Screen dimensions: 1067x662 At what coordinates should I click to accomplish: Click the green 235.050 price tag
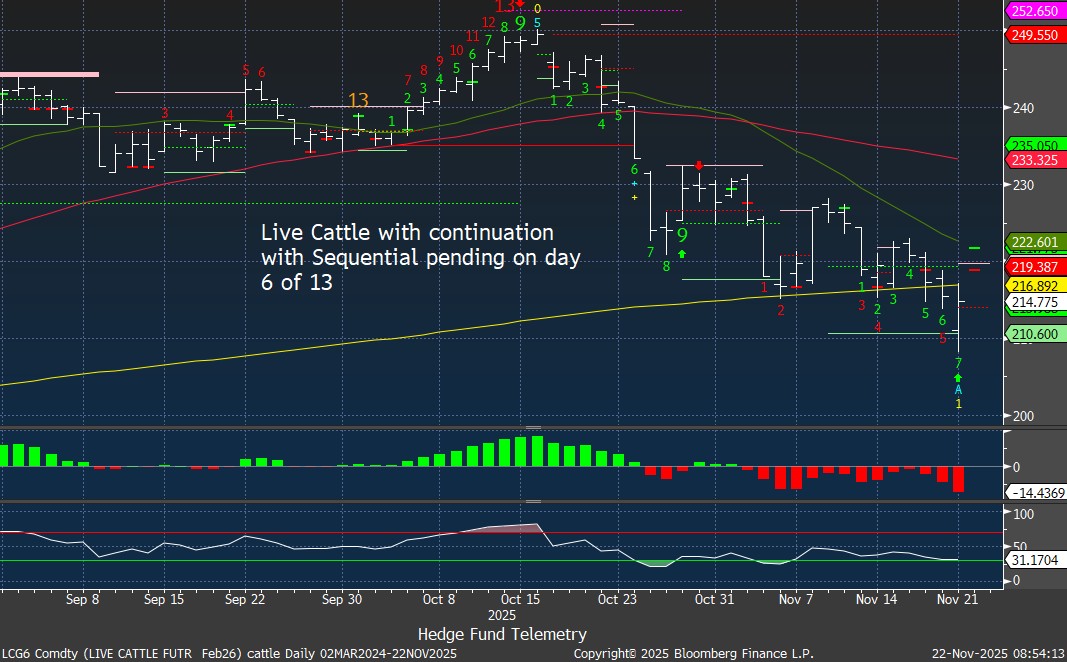[1035, 145]
